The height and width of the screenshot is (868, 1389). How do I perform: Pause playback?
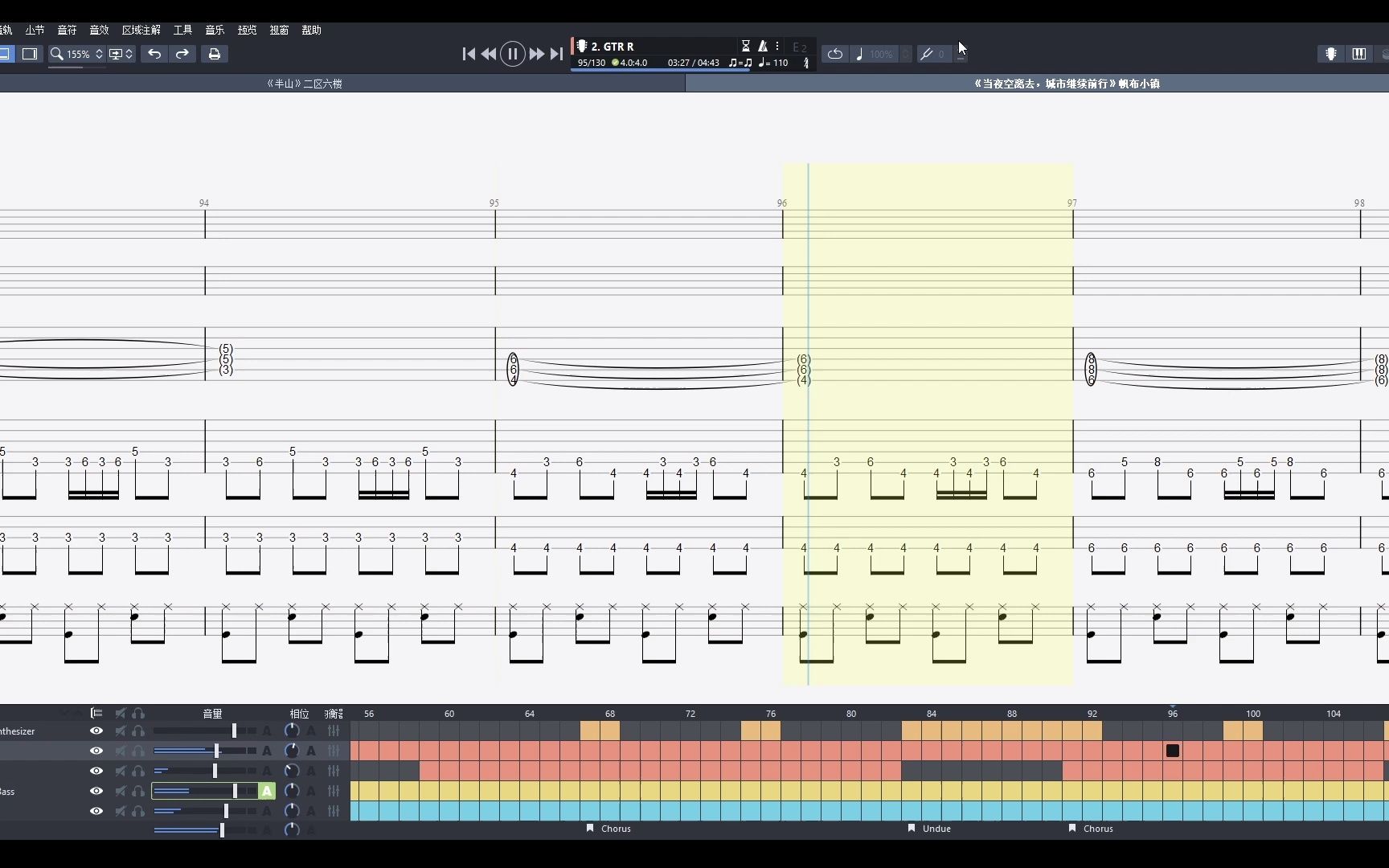click(x=513, y=54)
